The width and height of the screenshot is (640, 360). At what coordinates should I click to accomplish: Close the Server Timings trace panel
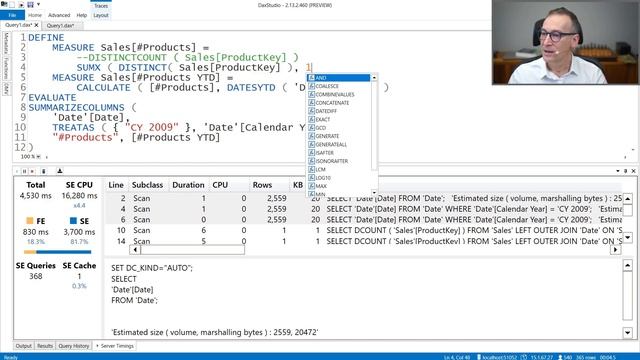pyautogui.click(x=633, y=171)
